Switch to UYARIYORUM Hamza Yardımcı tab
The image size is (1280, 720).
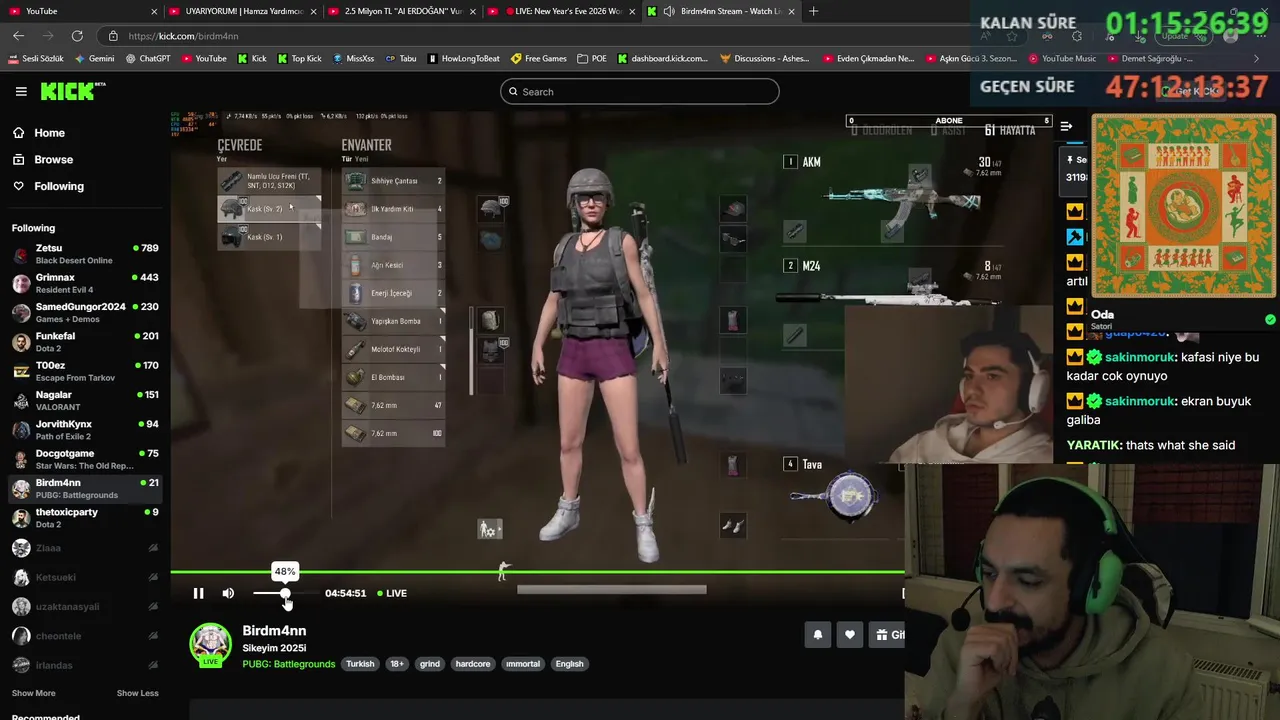pyautogui.click(x=240, y=11)
